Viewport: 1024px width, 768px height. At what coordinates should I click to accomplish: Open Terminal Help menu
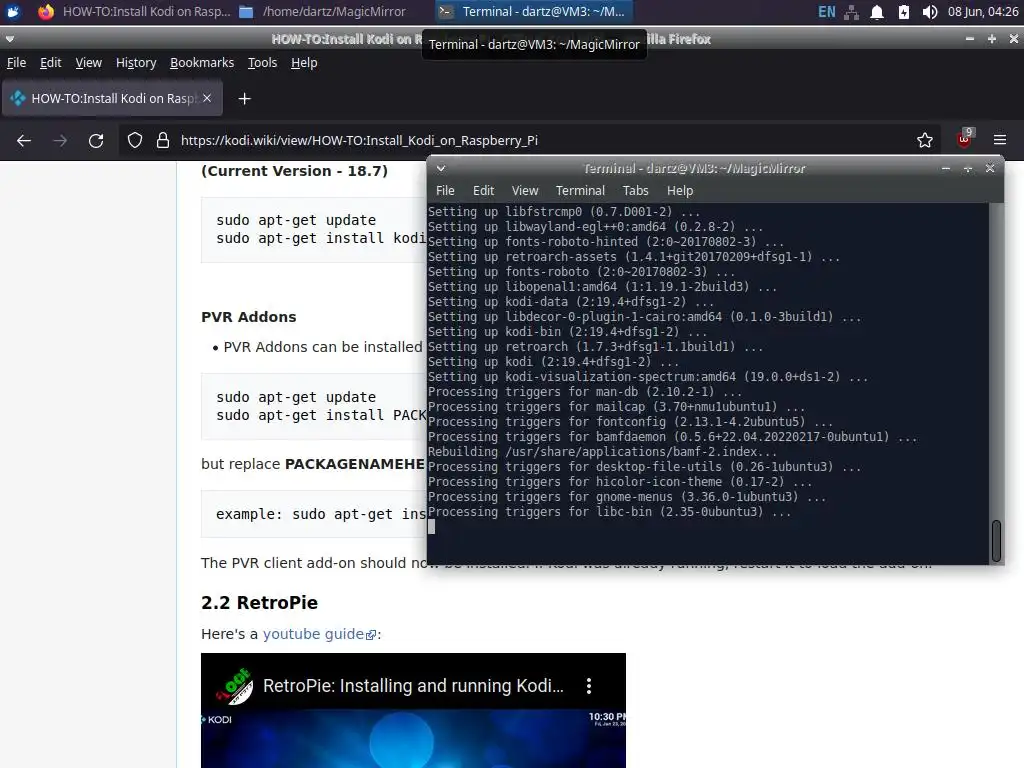(680, 191)
